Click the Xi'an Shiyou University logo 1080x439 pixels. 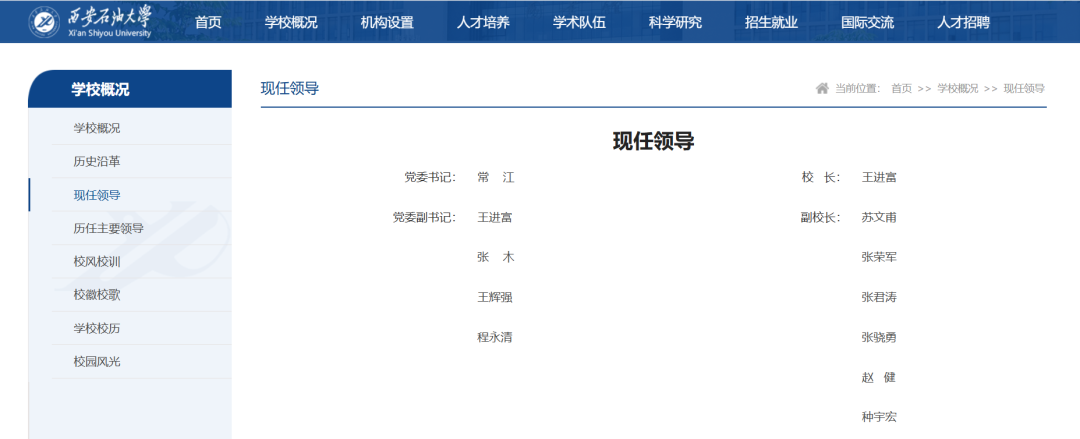pos(91,21)
